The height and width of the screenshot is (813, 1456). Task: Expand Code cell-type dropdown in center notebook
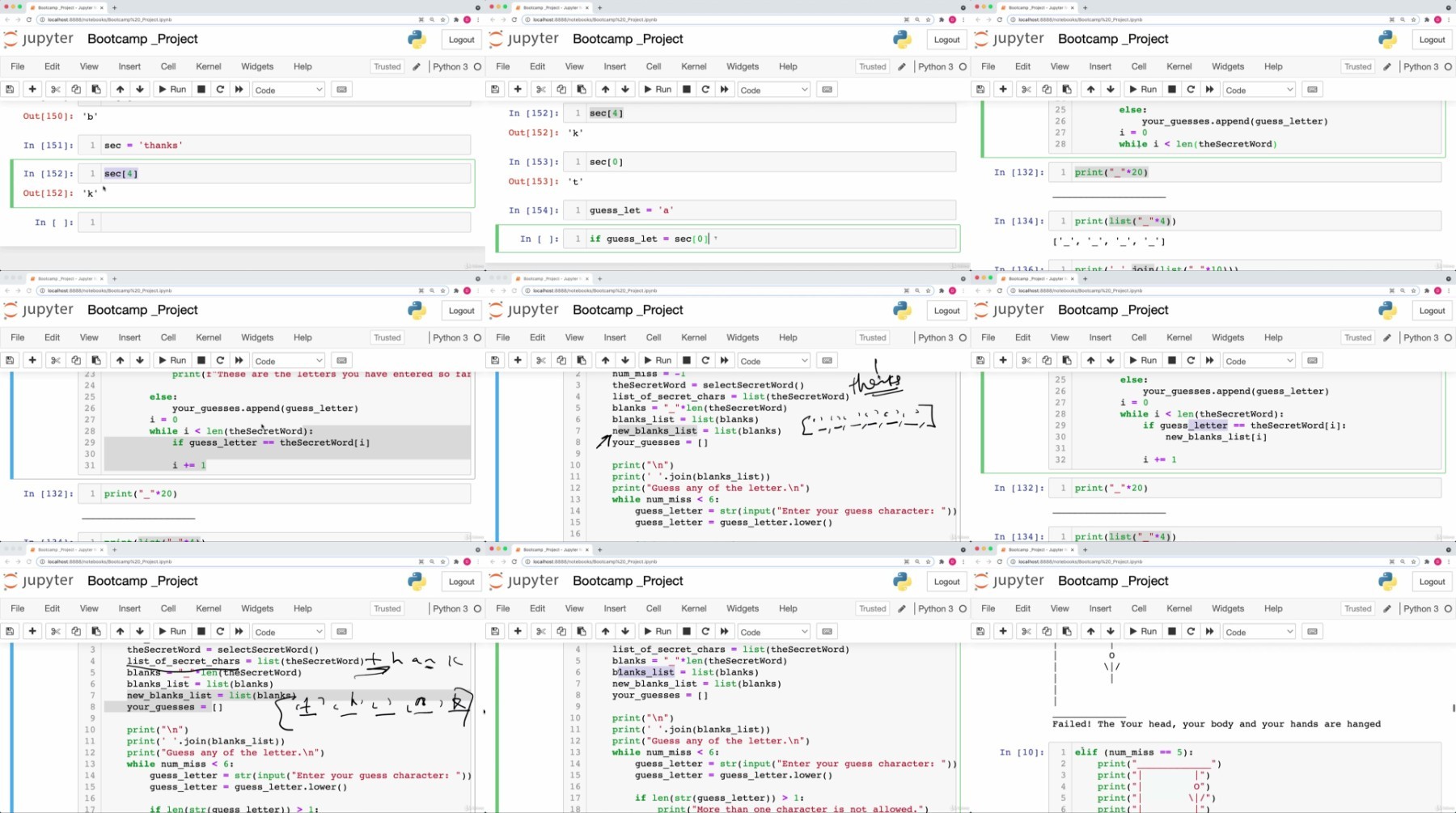(773, 361)
